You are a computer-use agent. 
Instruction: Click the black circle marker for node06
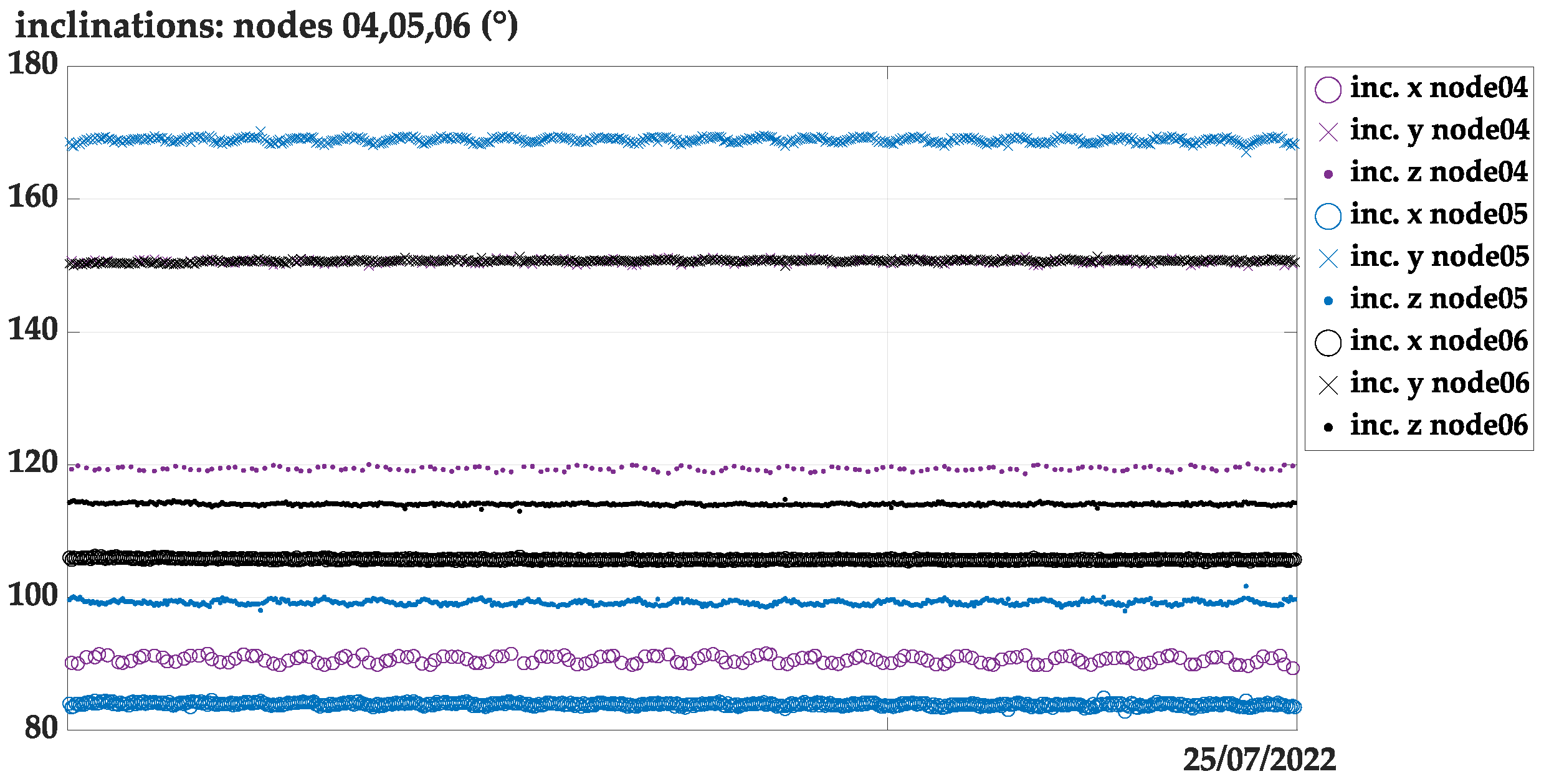pos(1328,343)
